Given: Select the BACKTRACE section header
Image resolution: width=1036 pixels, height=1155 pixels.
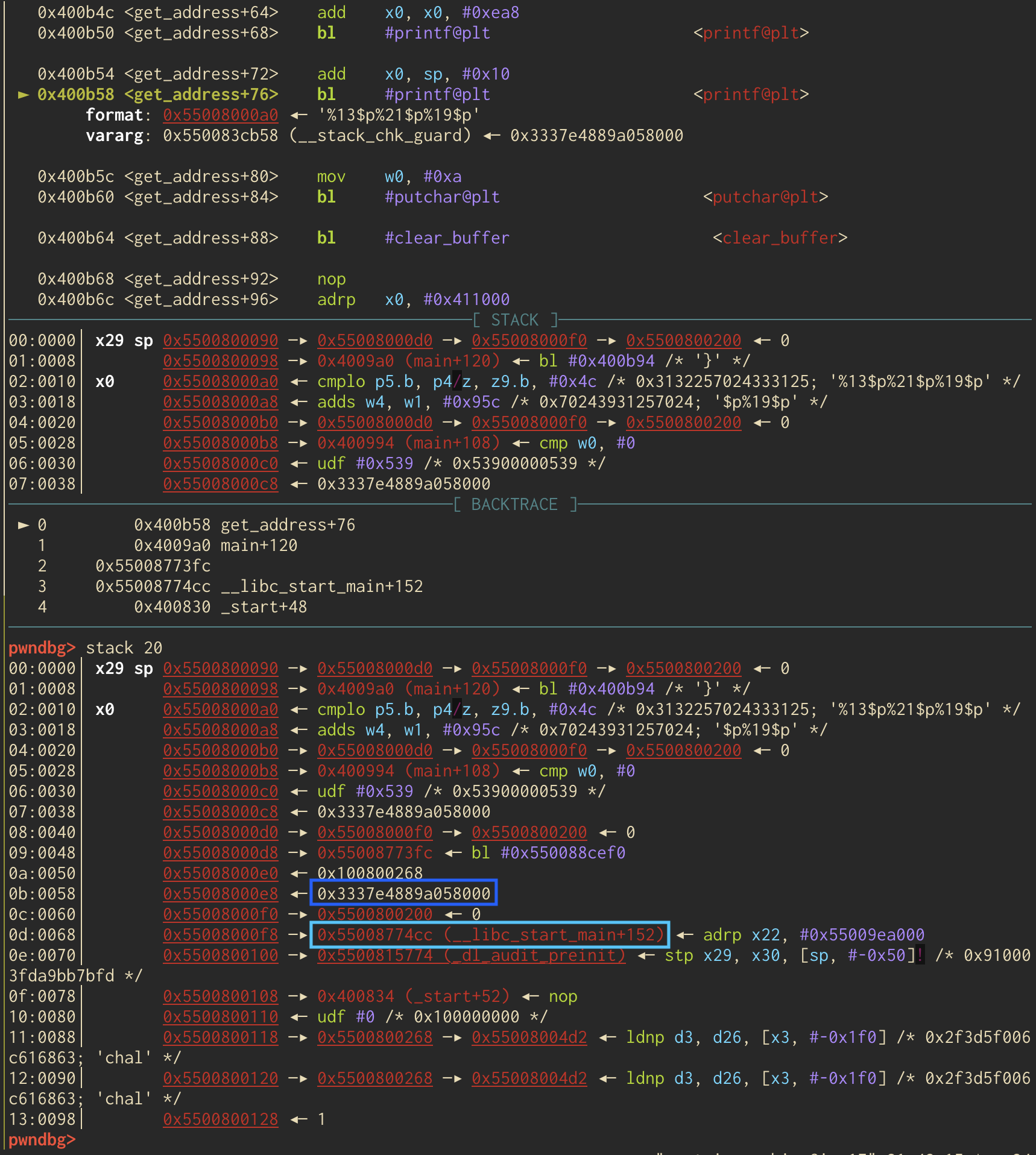Looking at the screenshot, I should click(x=514, y=505).
